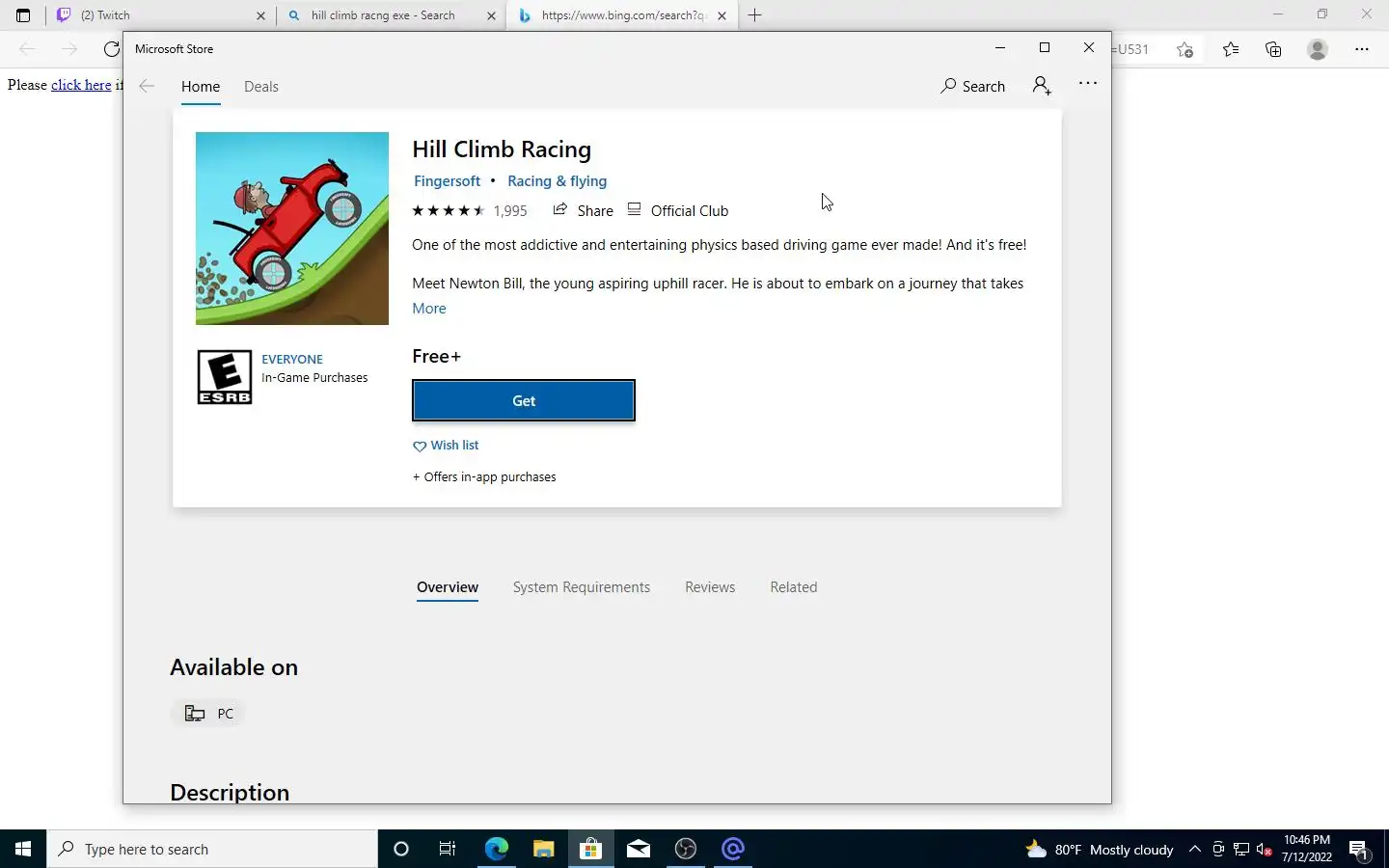The width and height of the screenshot is (1389, 868).
Task: Click the Hill Climb Racing app thumbnail
Action: coord(292,229)
